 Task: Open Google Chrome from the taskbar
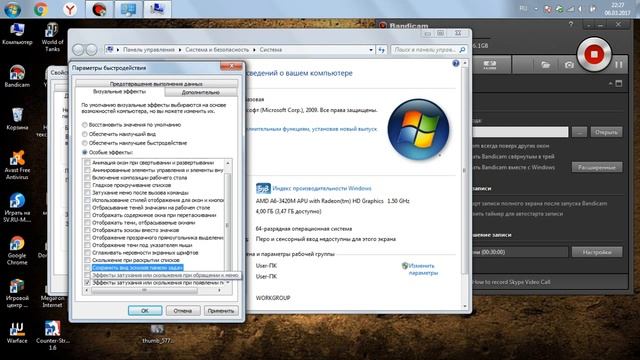pos(41,9)
